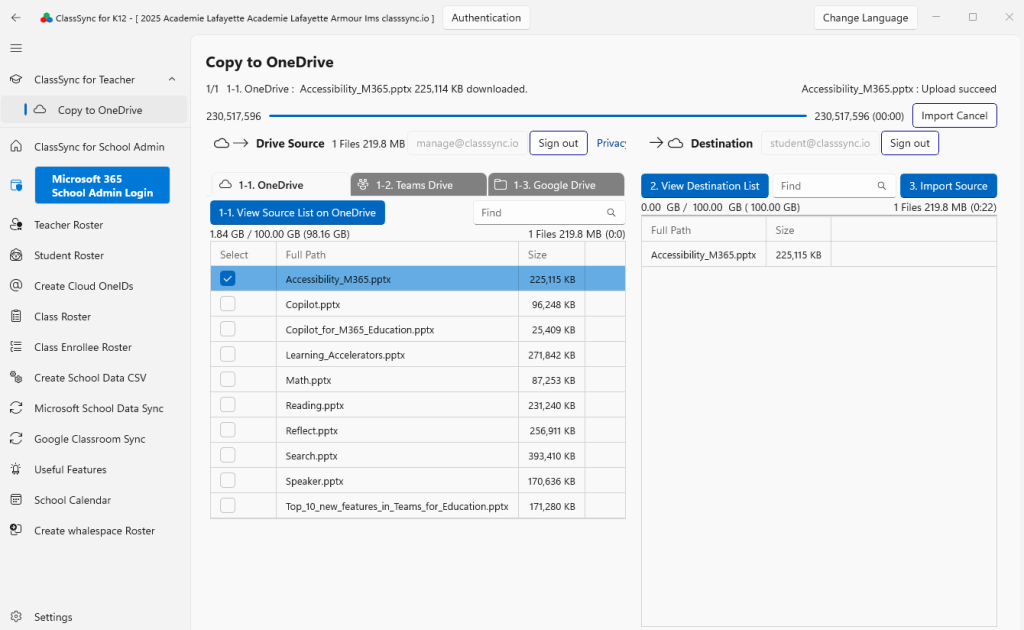Select the Learning_Accelerators.pptx checkbox
Image resolution: width=1024 pixels, height=630 pixels.
pos(227,354)
